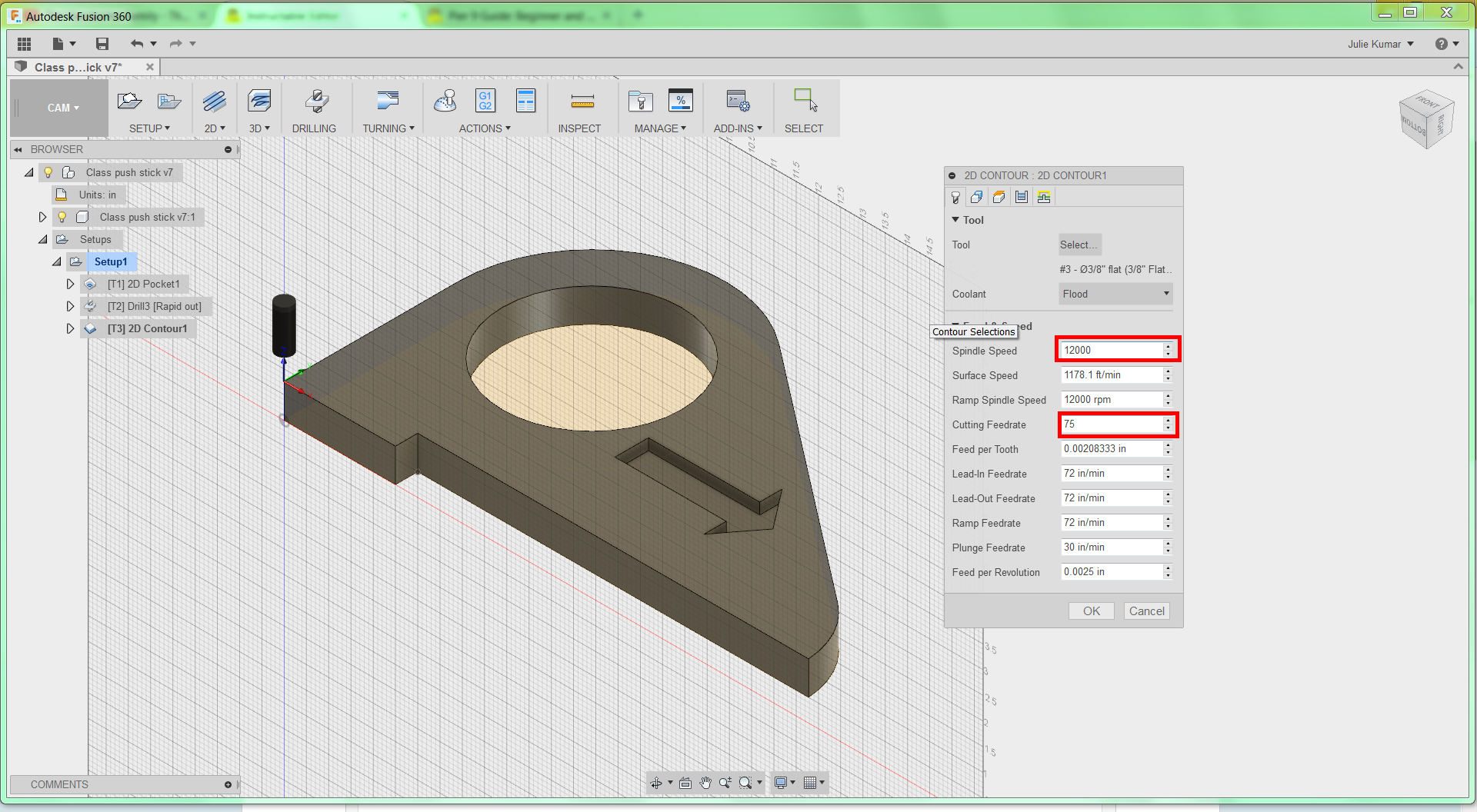Screen dimensions: 1477x812
Task: Open the Task Manager percent icon
Action: click(681, 101)
